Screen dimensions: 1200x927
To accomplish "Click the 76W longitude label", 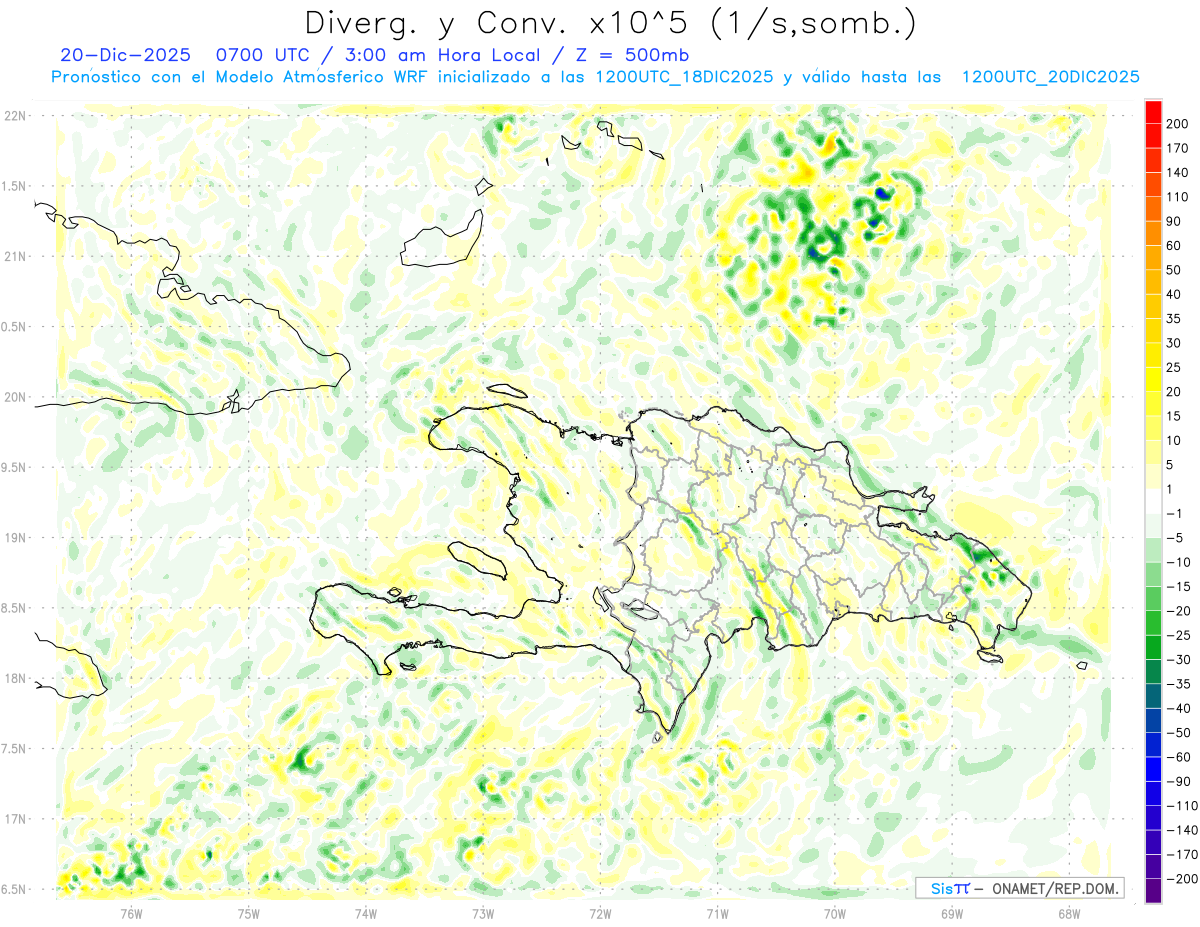I will coord(132,912).
